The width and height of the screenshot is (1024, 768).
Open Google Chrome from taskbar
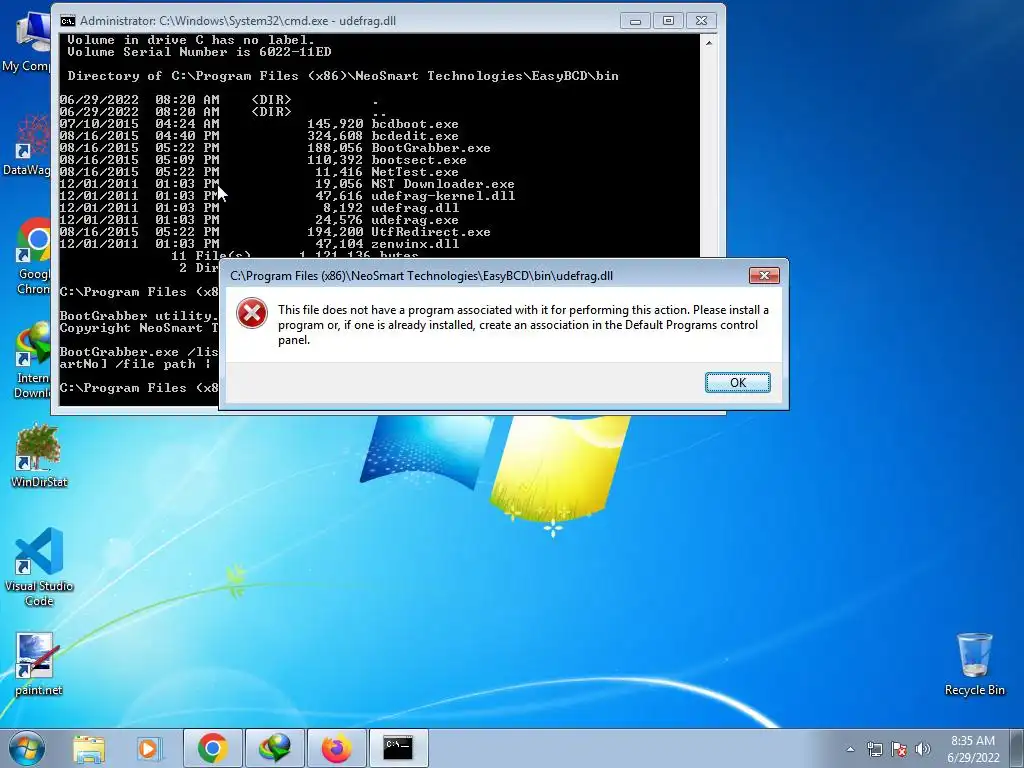coord(212,748)
